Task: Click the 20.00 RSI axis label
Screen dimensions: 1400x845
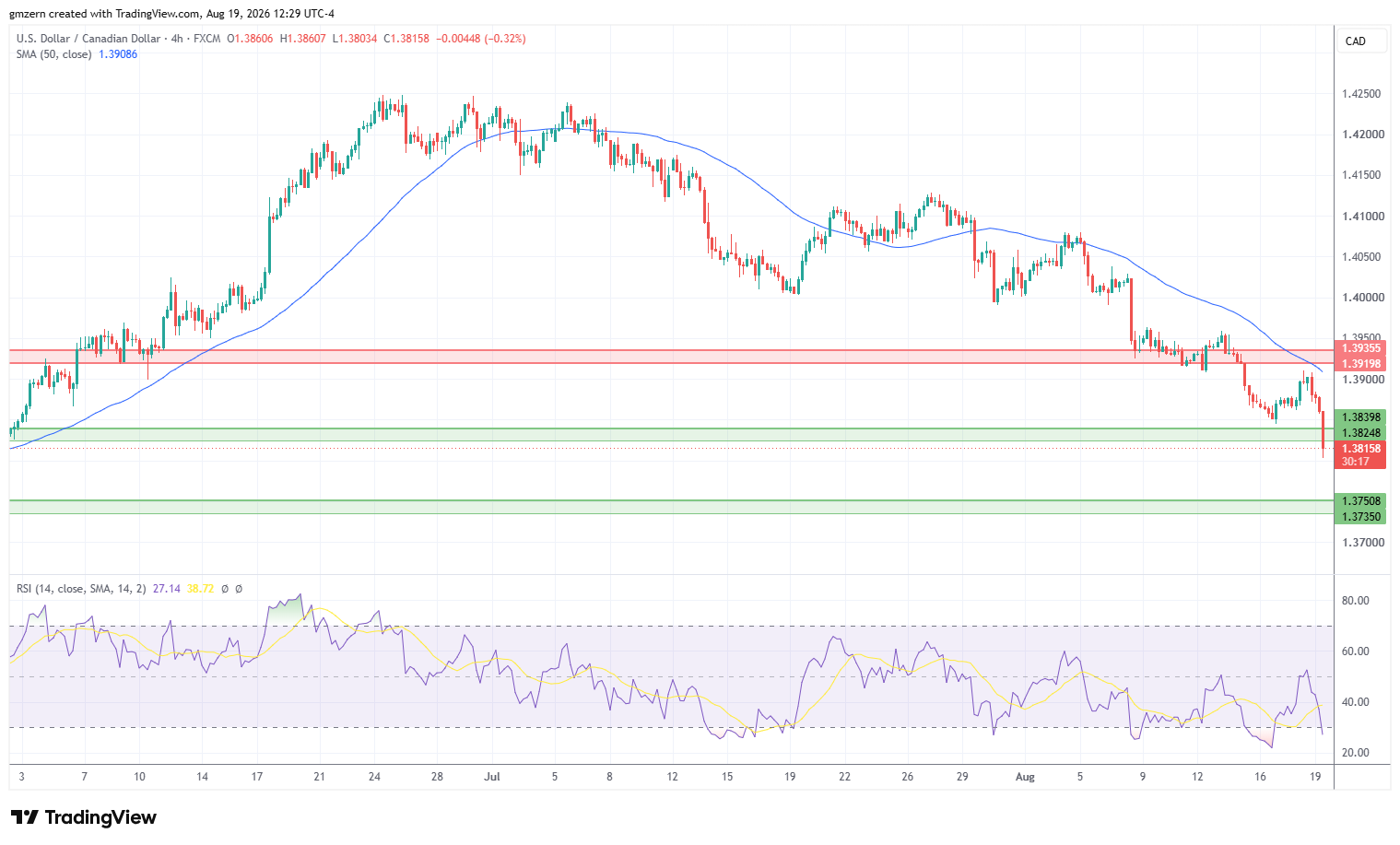Action: pos(1355,753)
